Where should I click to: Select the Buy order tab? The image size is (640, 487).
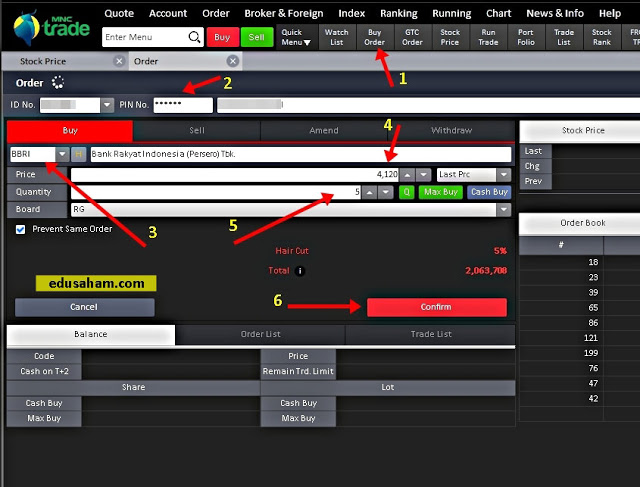tap(70, 131)
